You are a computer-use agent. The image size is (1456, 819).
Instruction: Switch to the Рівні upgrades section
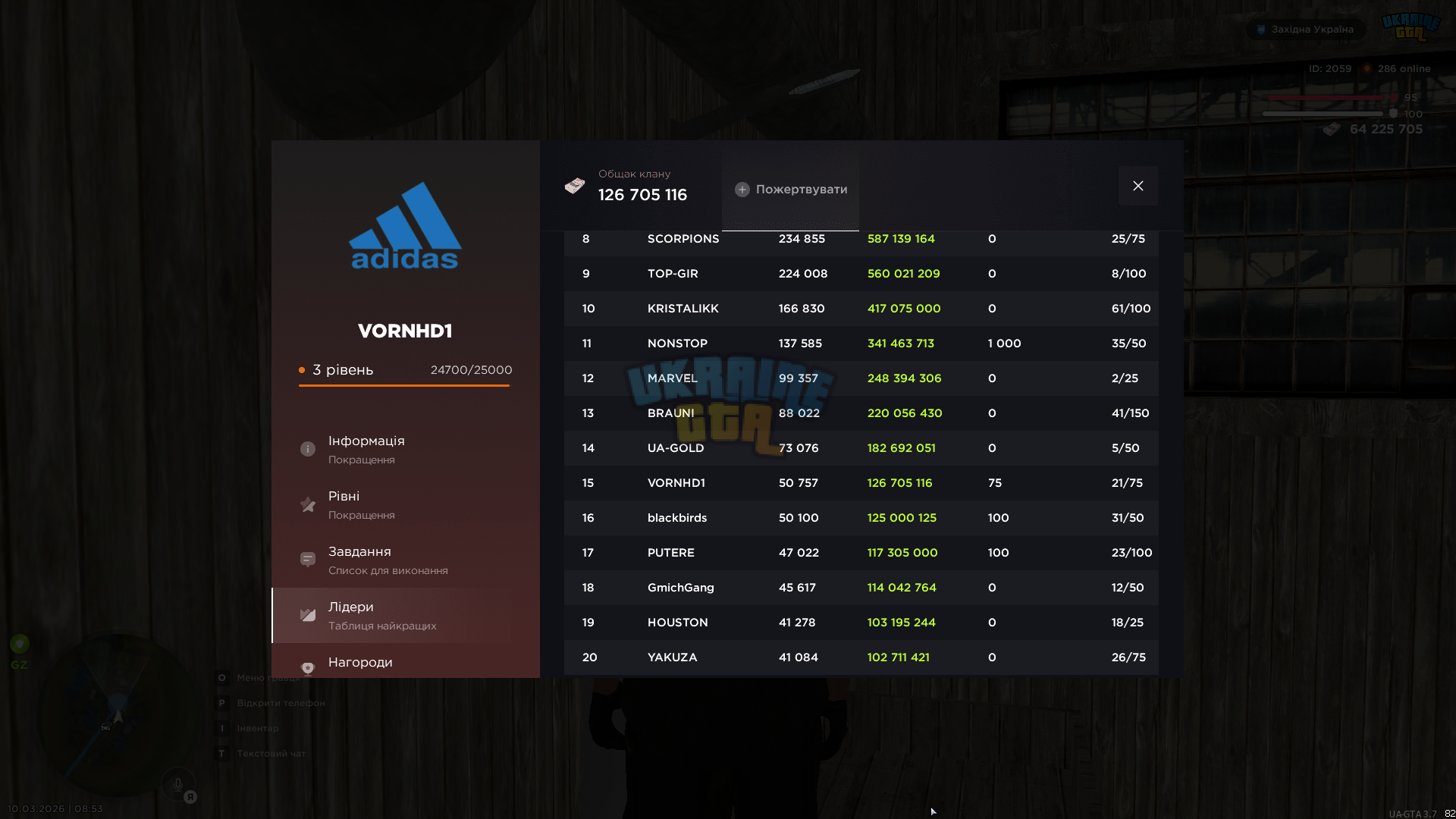pos(391,505)
